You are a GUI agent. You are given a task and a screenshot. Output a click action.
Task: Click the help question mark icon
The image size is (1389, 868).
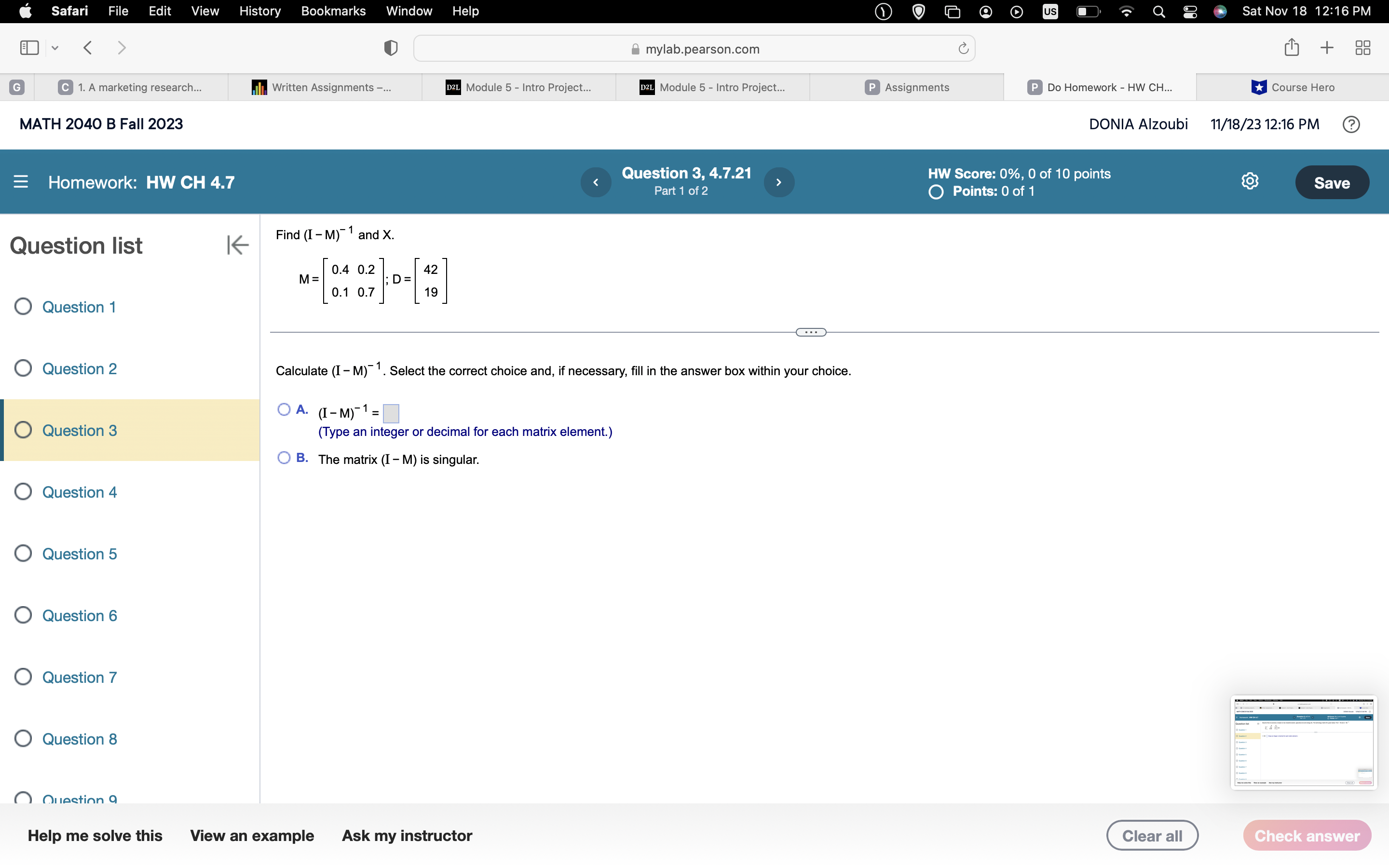click(1351, 124)
